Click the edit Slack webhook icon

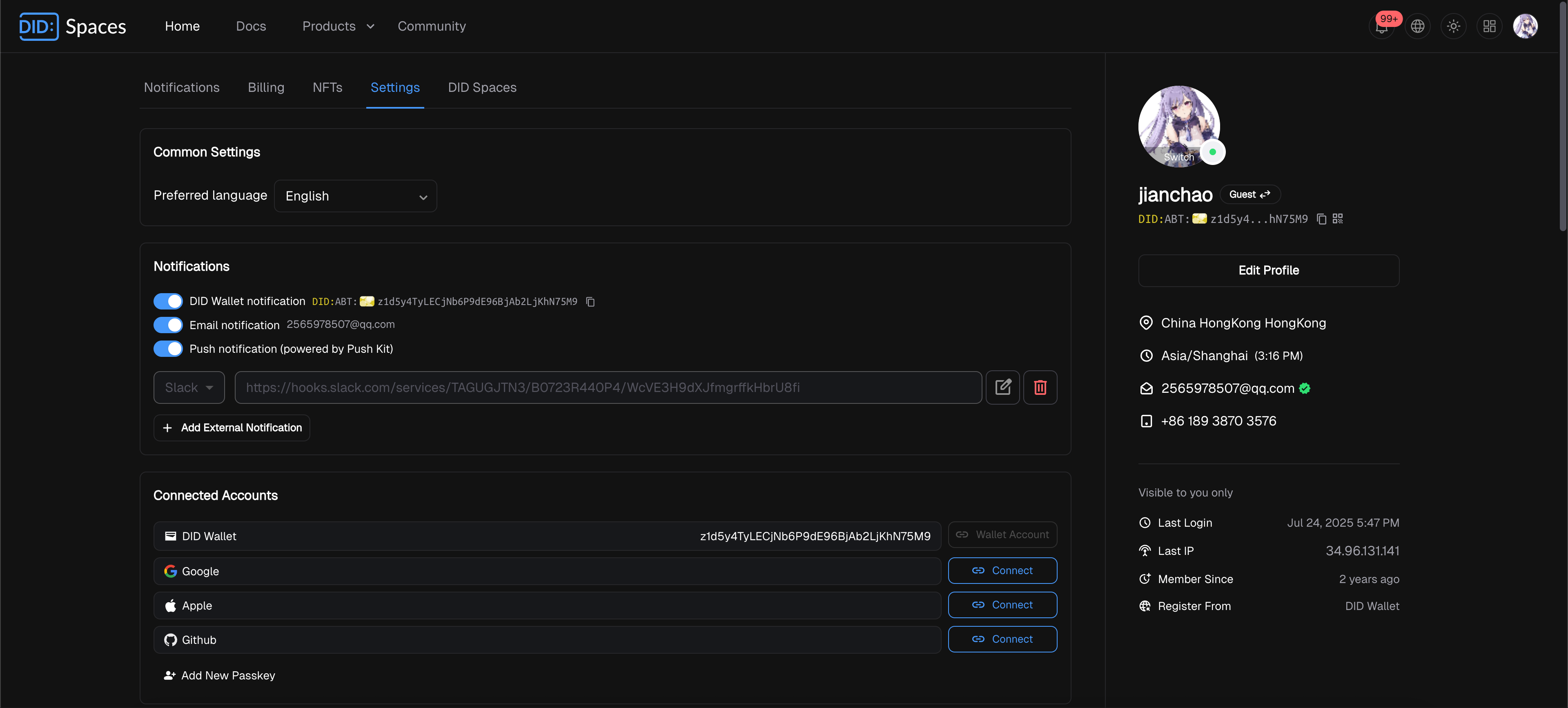1002,387
